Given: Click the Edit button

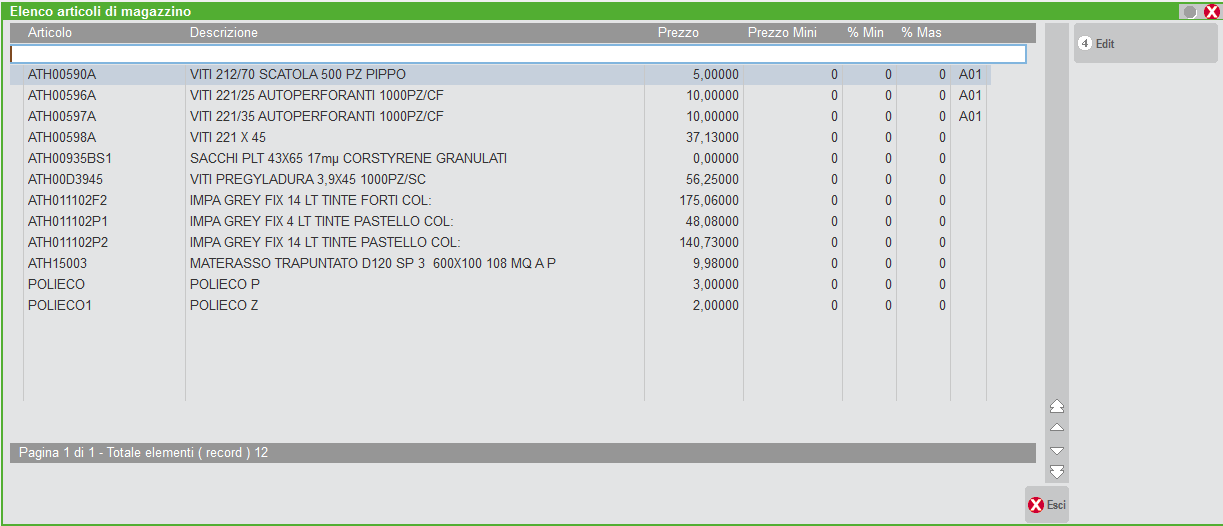Looking at the screenshot, I should (x=1145, y=44).
